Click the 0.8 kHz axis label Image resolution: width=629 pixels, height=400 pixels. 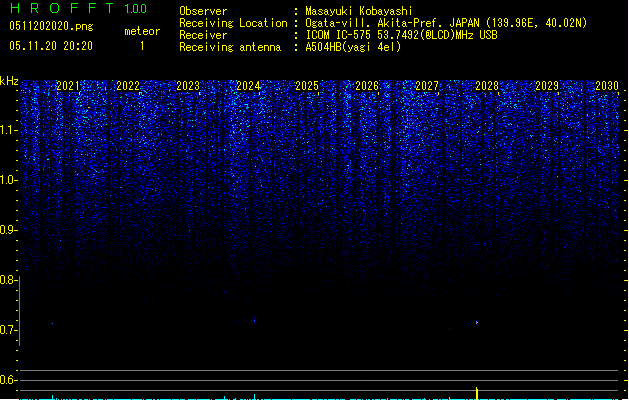(8, 280)
